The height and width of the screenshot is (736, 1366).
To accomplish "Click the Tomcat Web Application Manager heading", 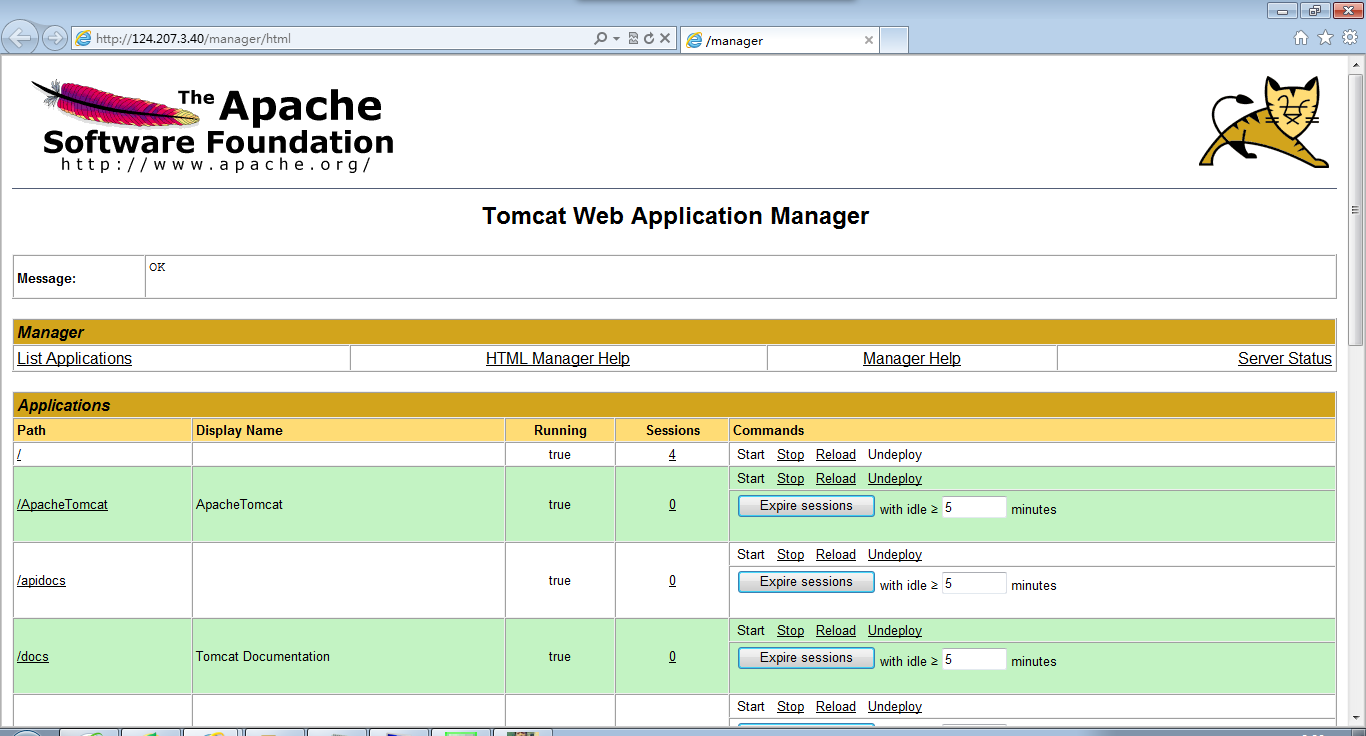I will pyautogui.click(x=676, y=216).
